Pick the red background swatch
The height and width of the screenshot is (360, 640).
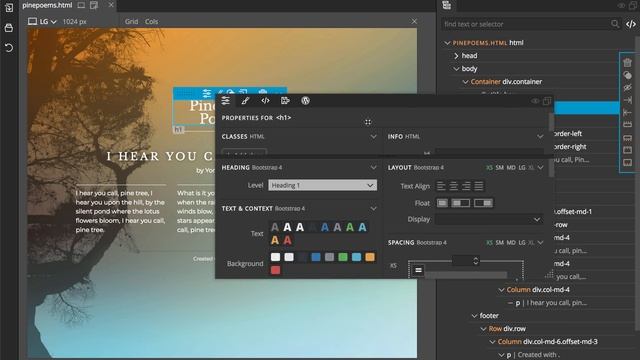[x=276, y=270]
